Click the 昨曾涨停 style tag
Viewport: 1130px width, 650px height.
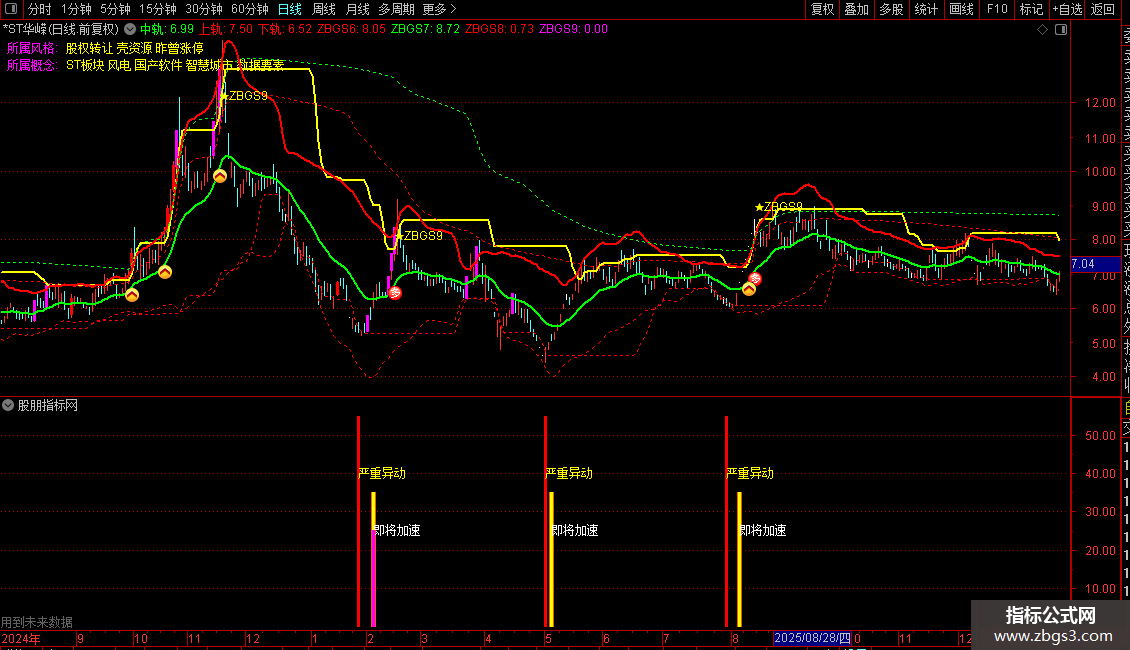click(x=179, y=48)
